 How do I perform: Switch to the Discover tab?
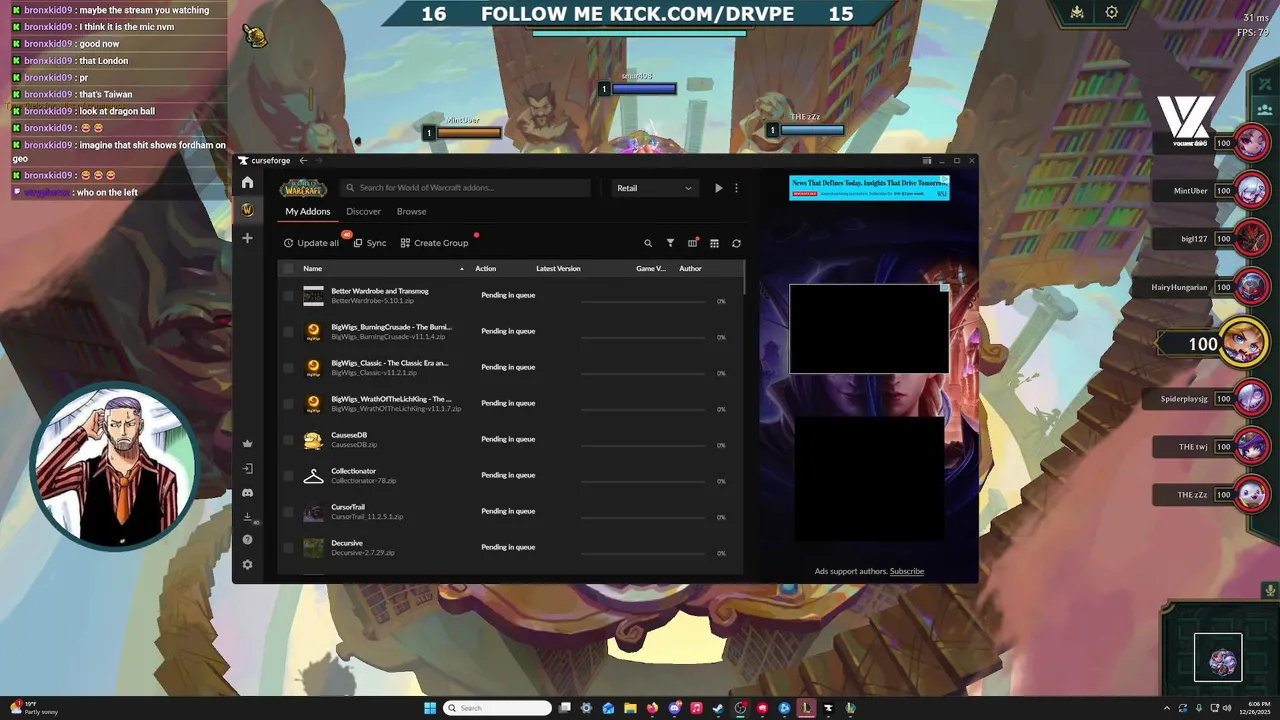364,212
